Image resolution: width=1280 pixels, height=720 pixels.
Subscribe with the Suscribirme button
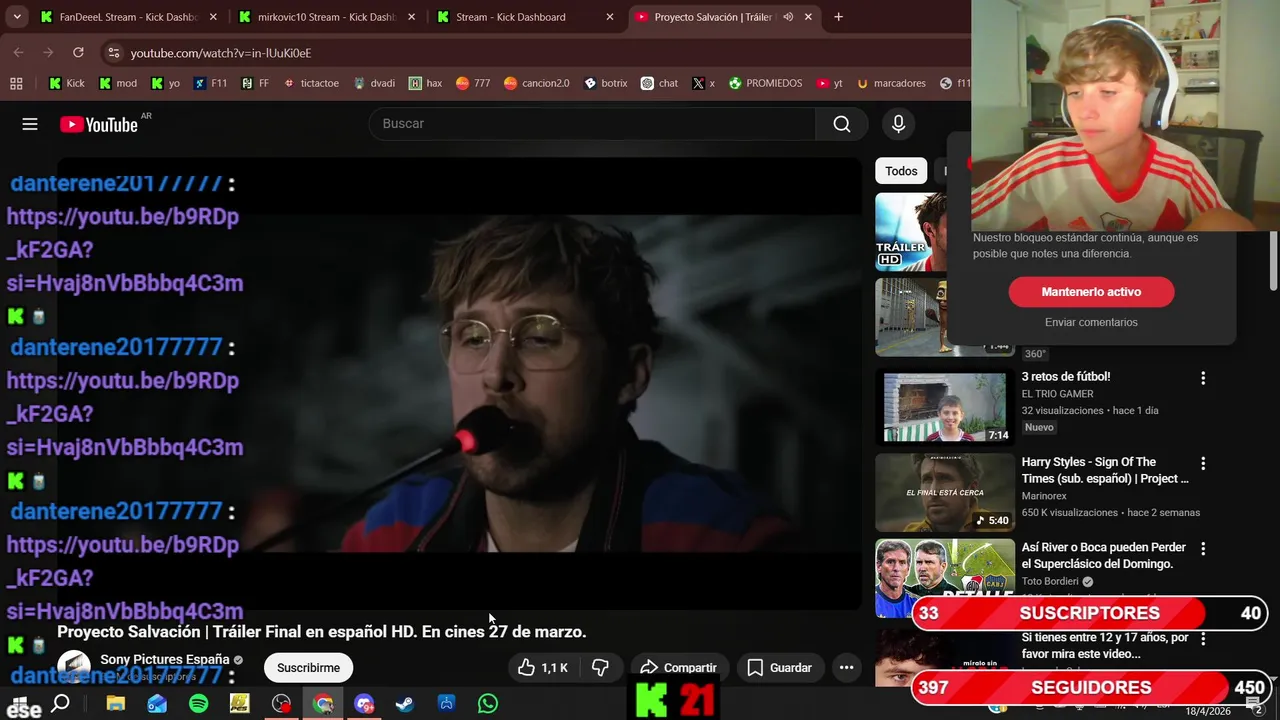pos(308,668)
